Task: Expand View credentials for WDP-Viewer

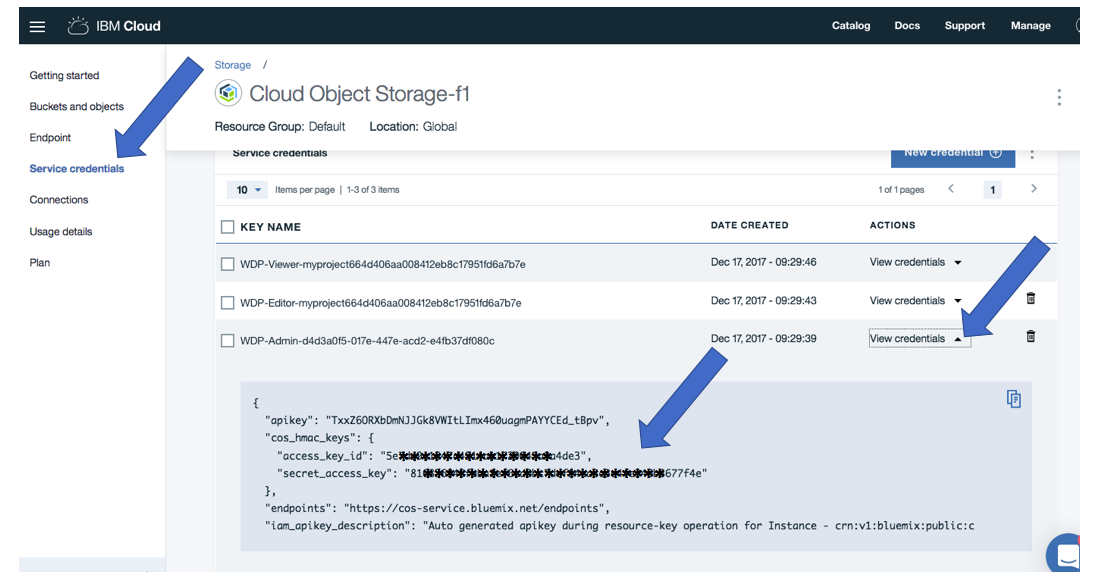Action: tap(915, 262)
